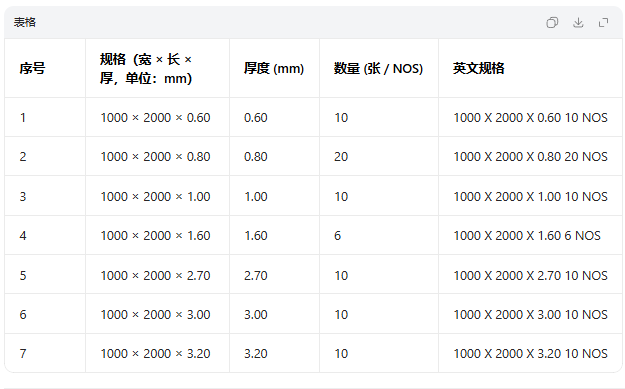Click 1000 X 2000 X 0.80 20 NOS

531,157
